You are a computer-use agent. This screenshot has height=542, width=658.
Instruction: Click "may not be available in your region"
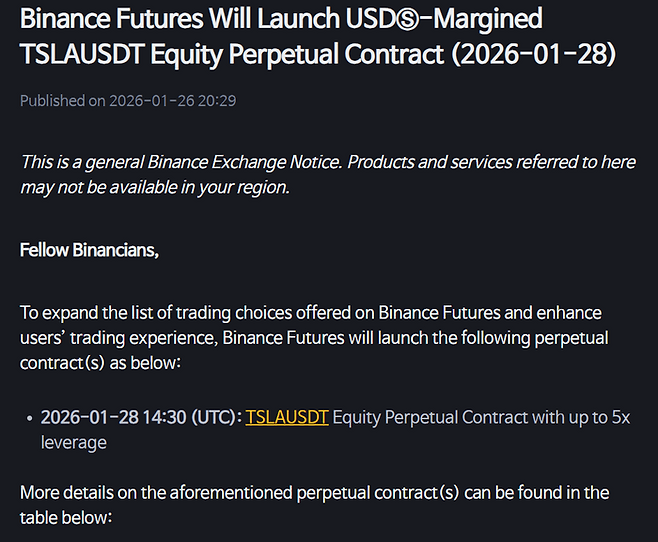click(x=155, y=187)
